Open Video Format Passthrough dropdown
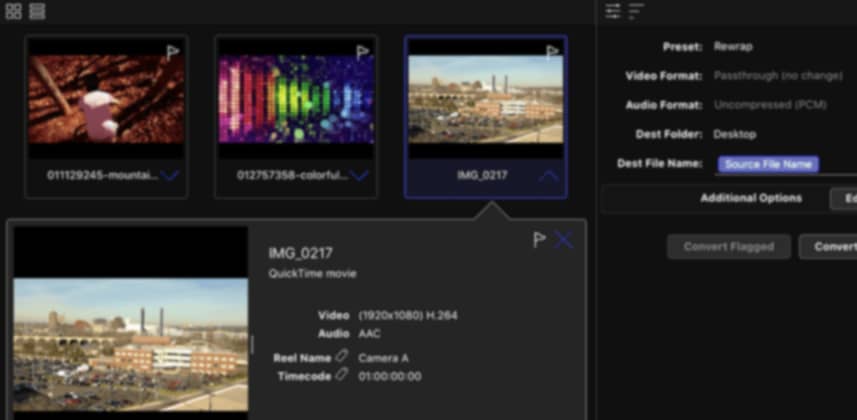857x420 pixels. pyautogui.click(x=778, y=75)
